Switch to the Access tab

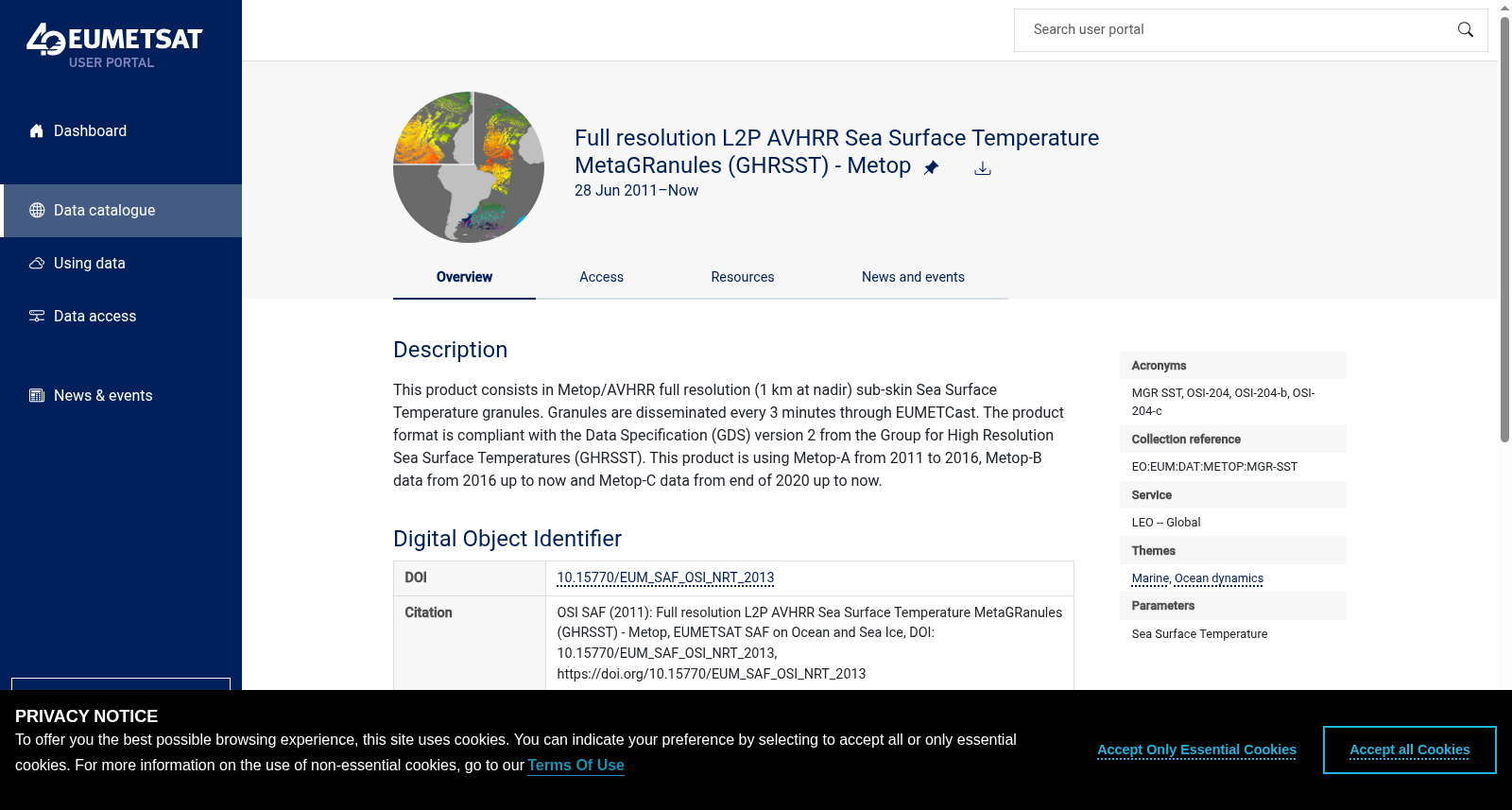(x=601, y=277)
